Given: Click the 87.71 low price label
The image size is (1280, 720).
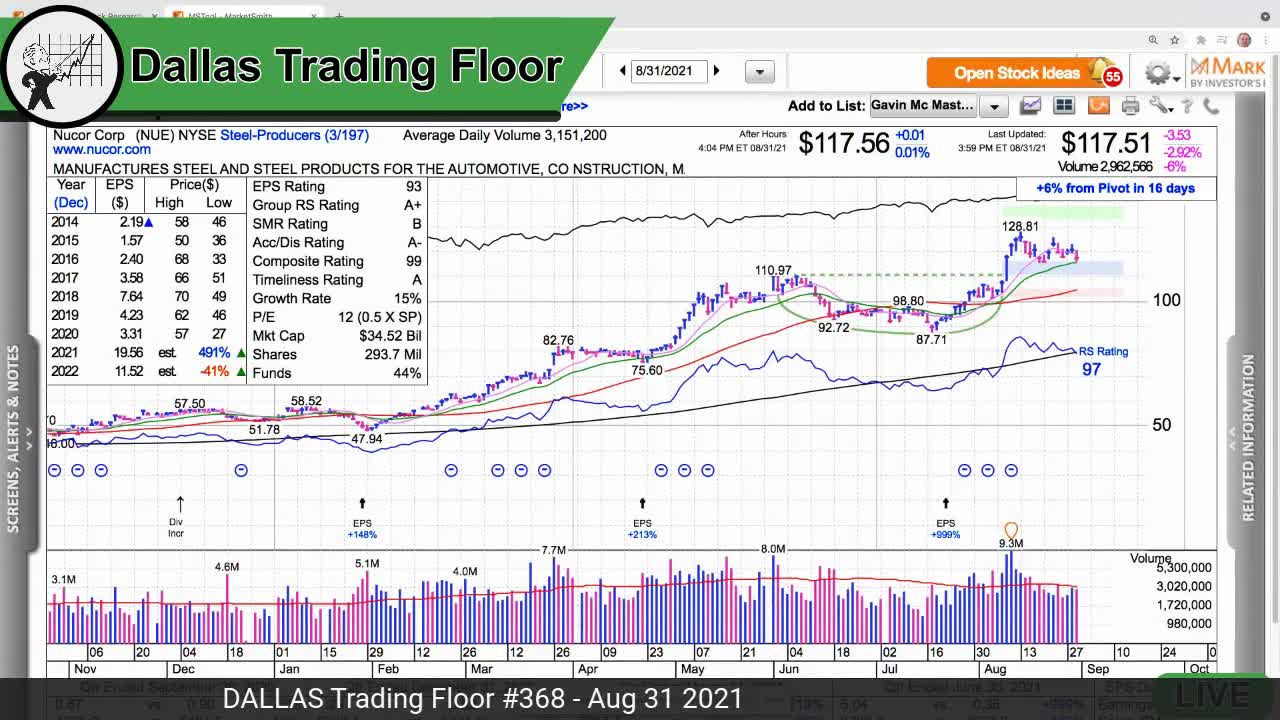Looking at the screenshot, I should point(931,339).
